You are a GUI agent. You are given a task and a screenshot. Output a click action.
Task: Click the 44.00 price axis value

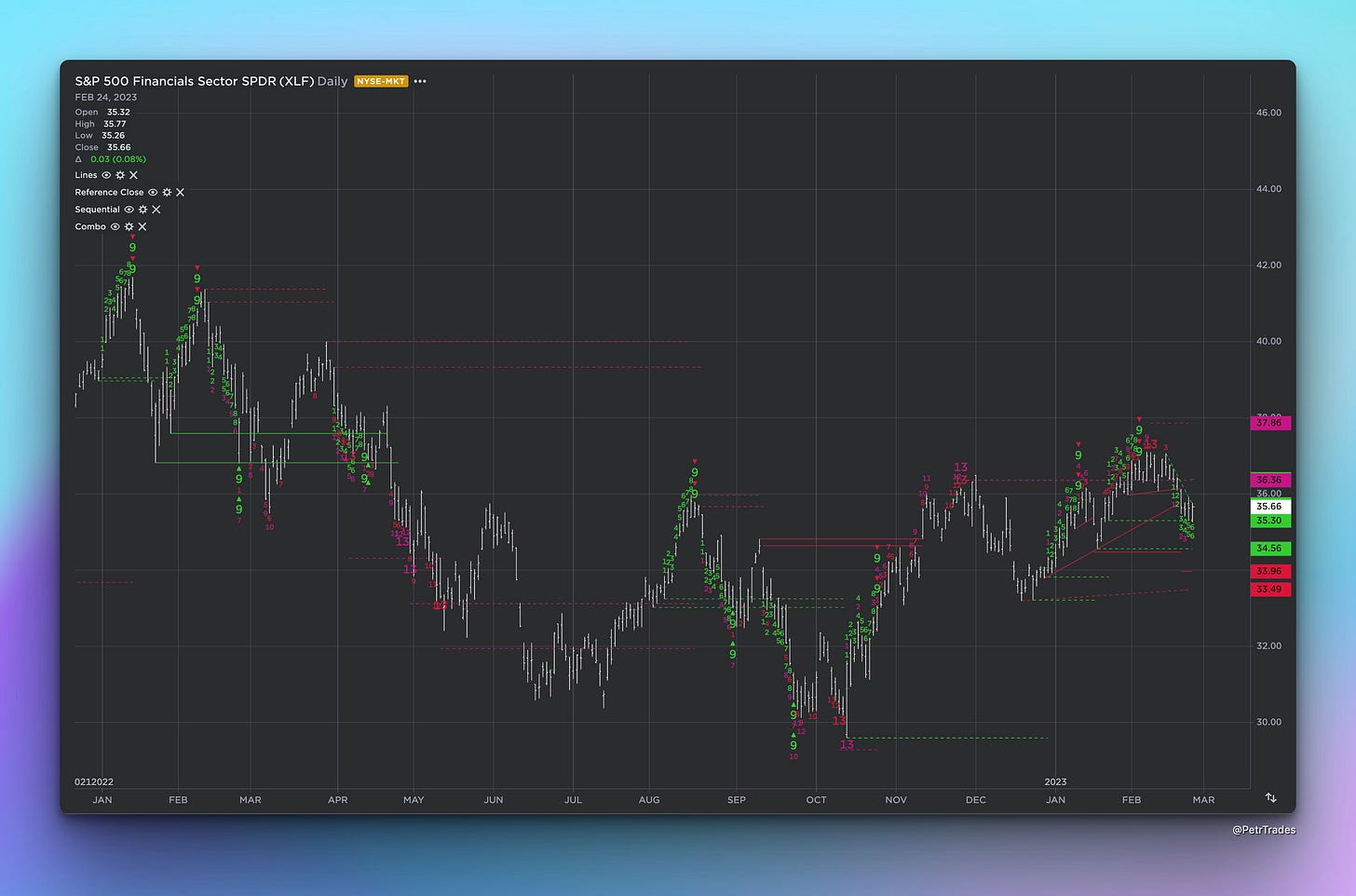[x=1268, y=189]
